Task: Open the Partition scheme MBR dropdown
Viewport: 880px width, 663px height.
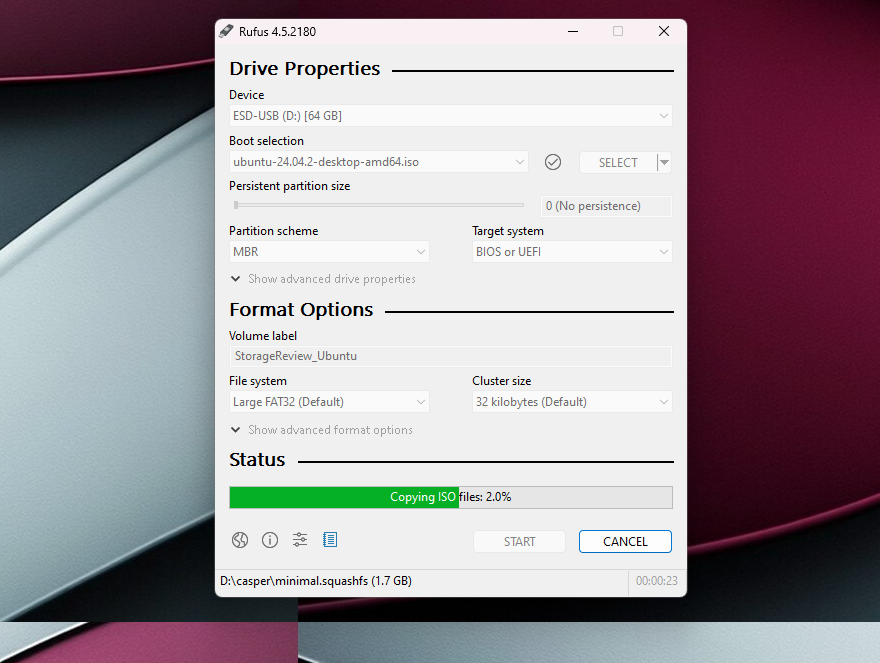Action: click(329, 252)
